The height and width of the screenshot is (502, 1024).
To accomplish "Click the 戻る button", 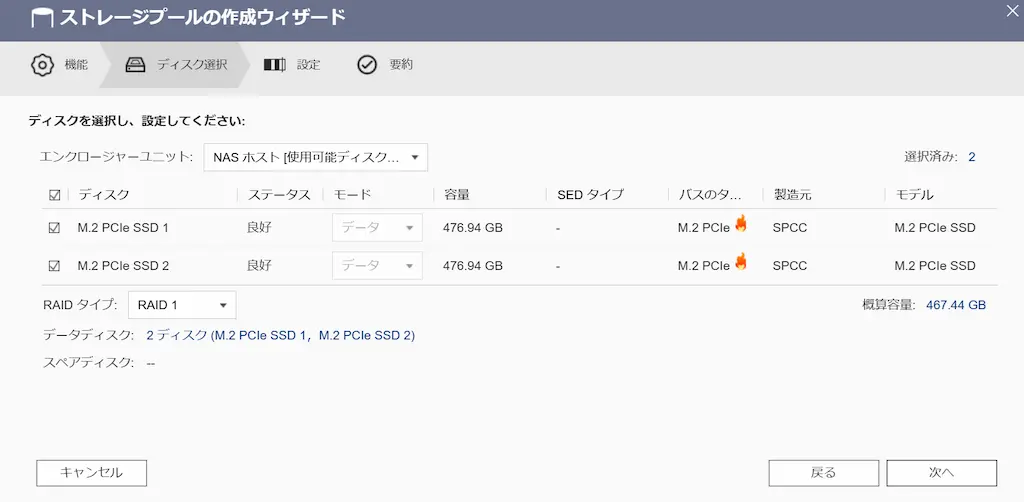I will click(824, 473).
